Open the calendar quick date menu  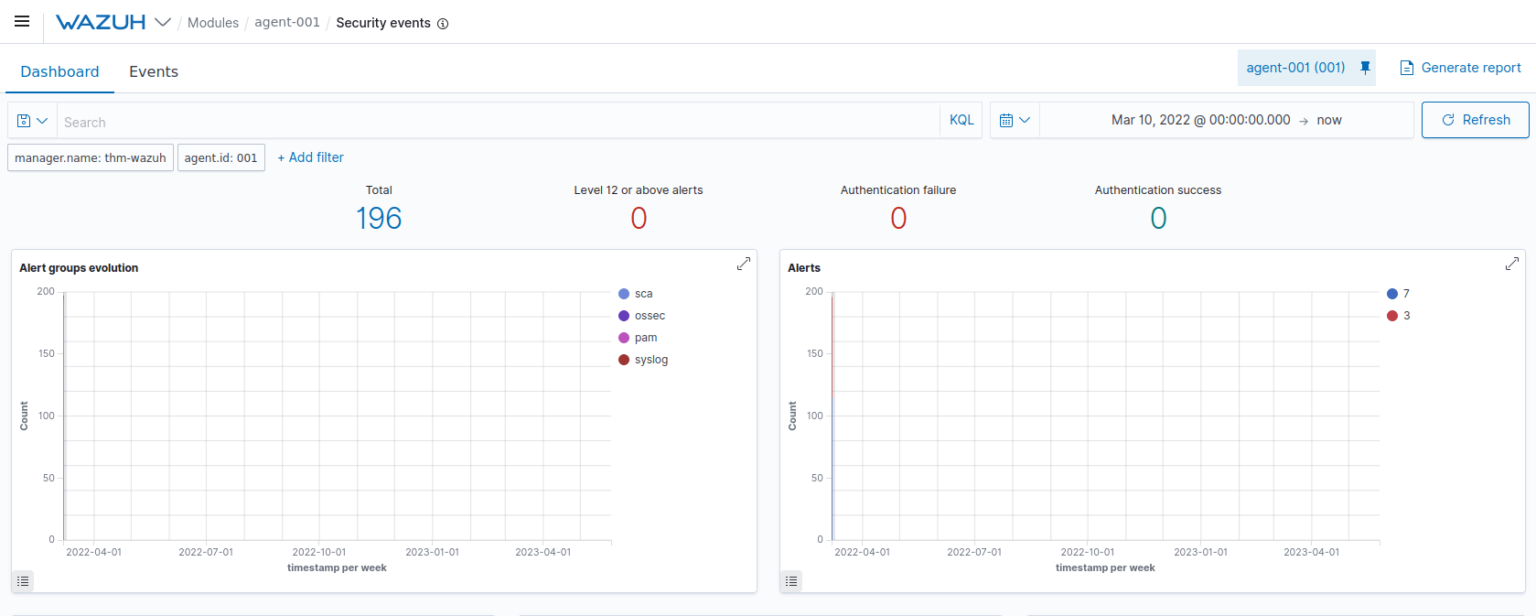tap(1015, 120)
